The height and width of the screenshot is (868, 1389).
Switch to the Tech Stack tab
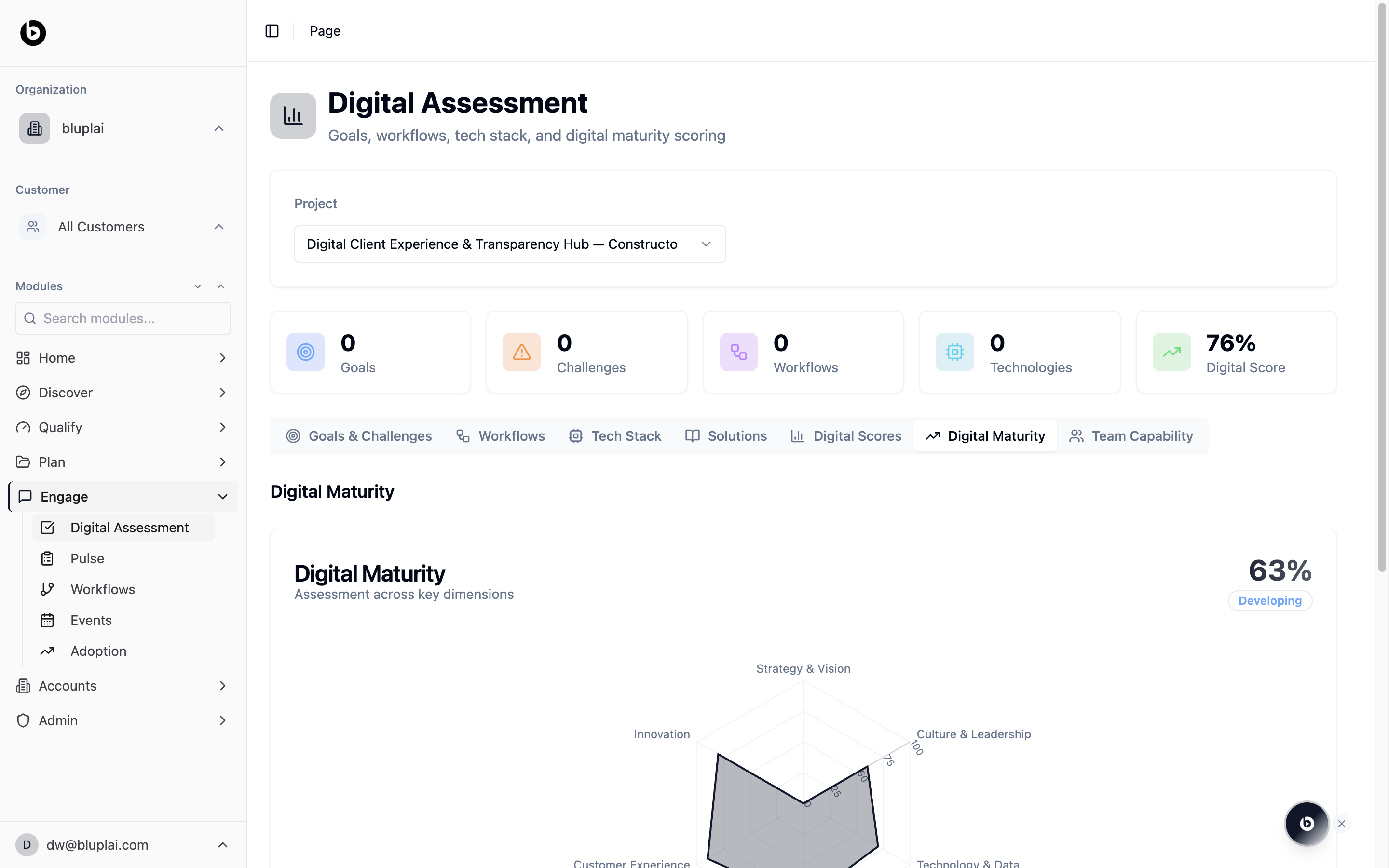click(615, 436)
